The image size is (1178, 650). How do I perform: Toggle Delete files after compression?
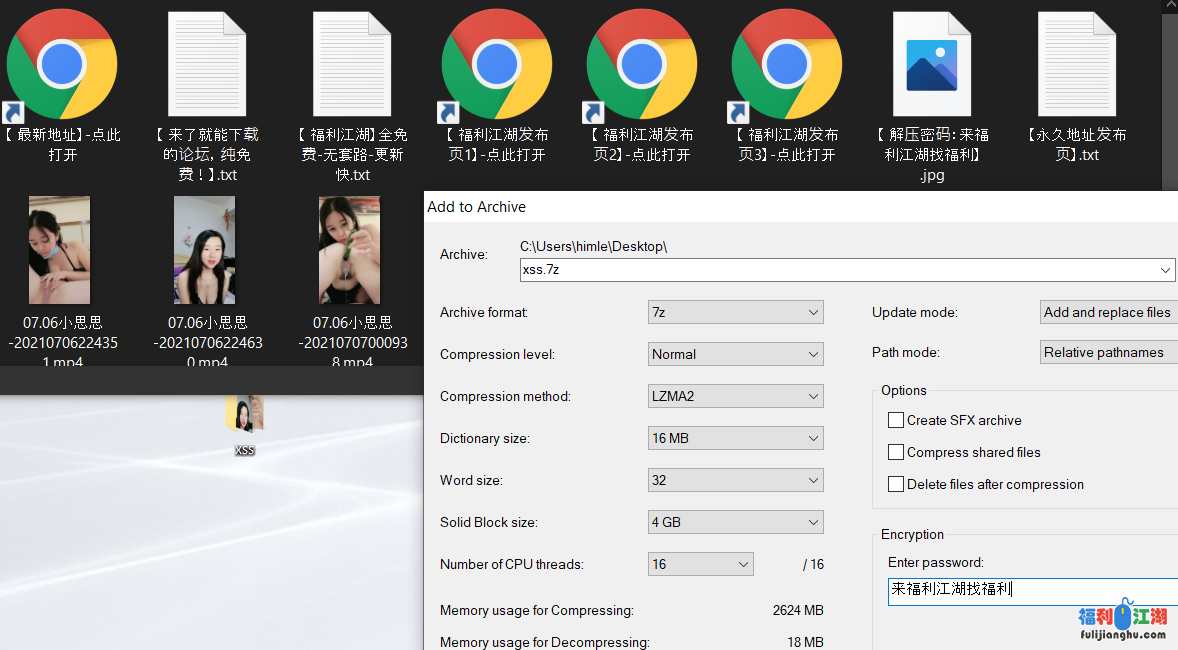896,484
